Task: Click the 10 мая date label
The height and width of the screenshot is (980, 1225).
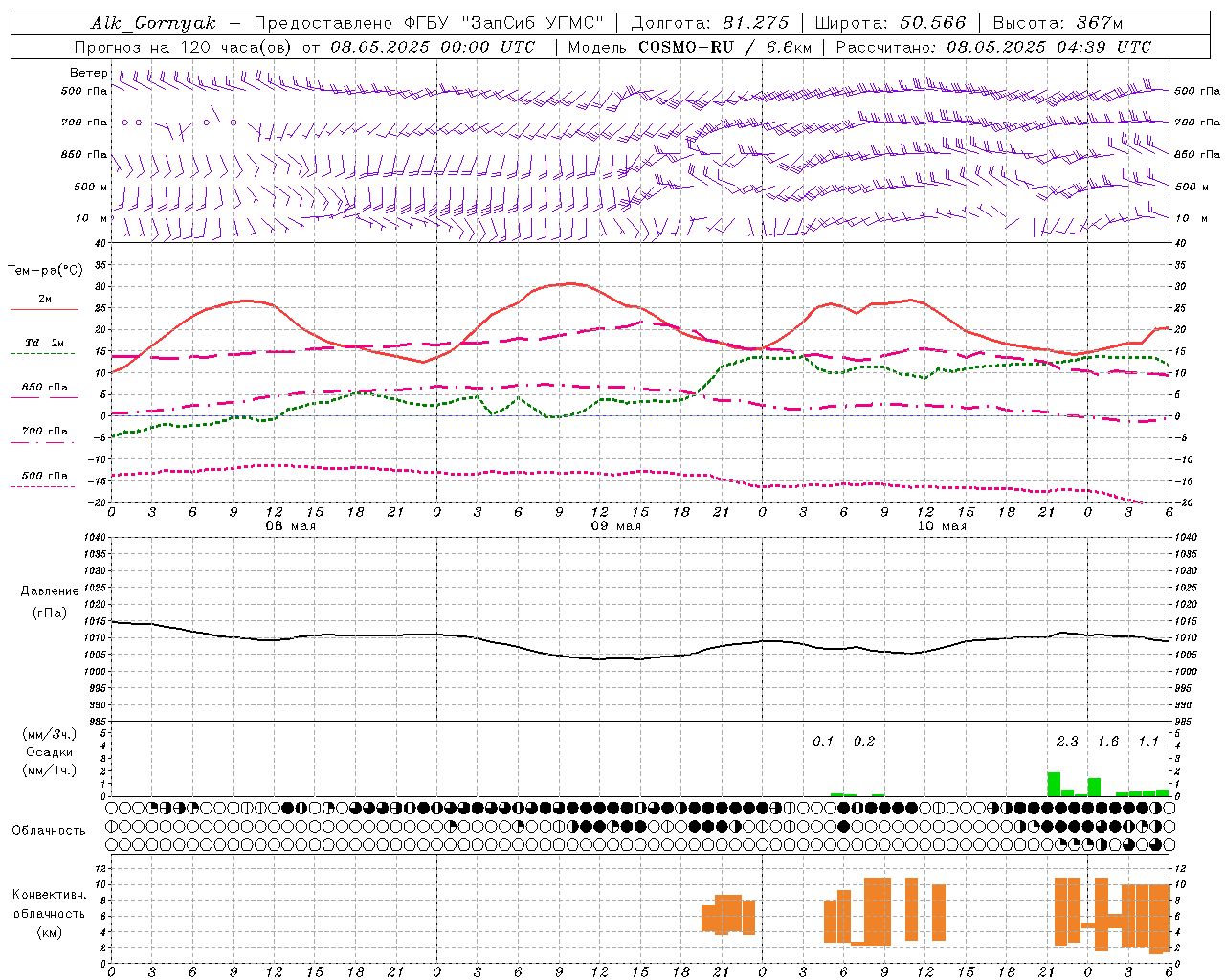Action: coord(942,526)
